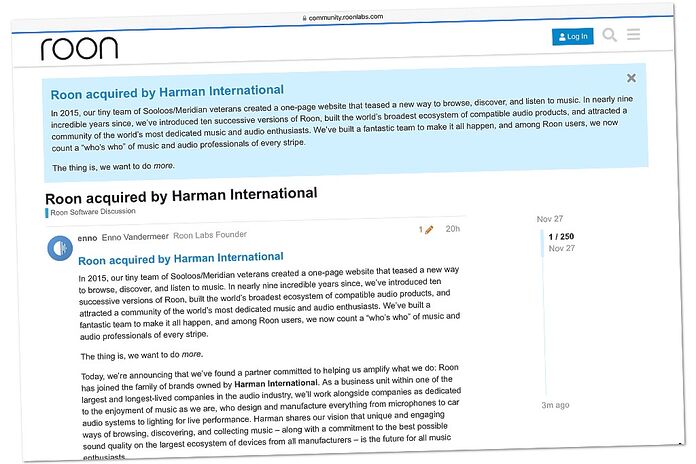The width and height of the screenshot is (696, 464).
Task: Open post heading Roon acquired by Harman International
Action: coord(181,258)
